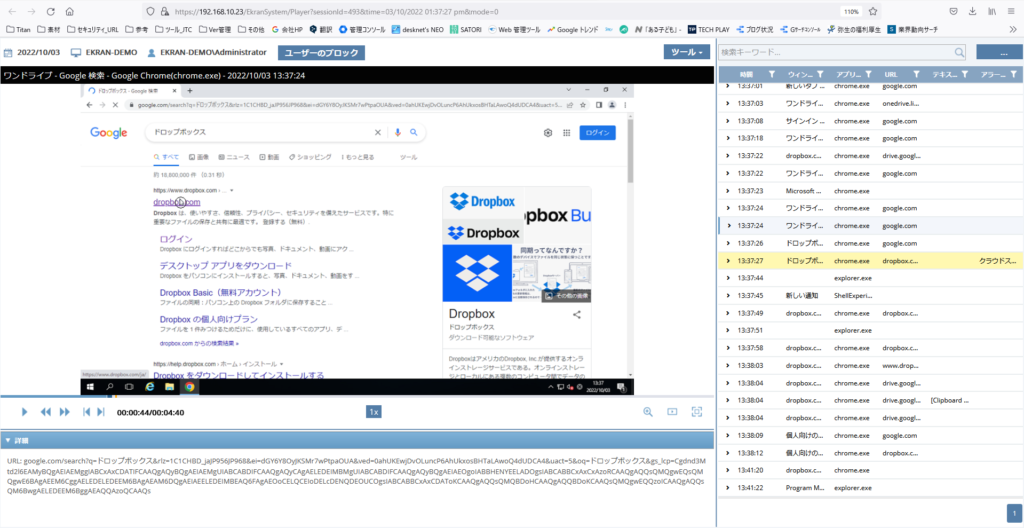
Task: Filter the アプリ column
Action: click(x=868, y=74)
